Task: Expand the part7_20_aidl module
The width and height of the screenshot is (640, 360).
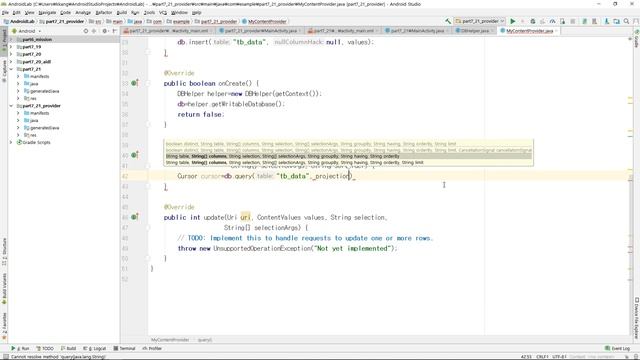Action: 11,62
